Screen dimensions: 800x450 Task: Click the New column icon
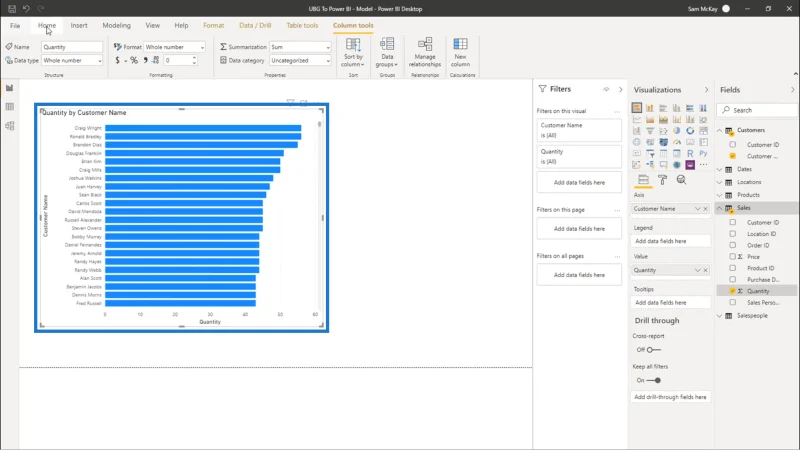pos(460,44)
